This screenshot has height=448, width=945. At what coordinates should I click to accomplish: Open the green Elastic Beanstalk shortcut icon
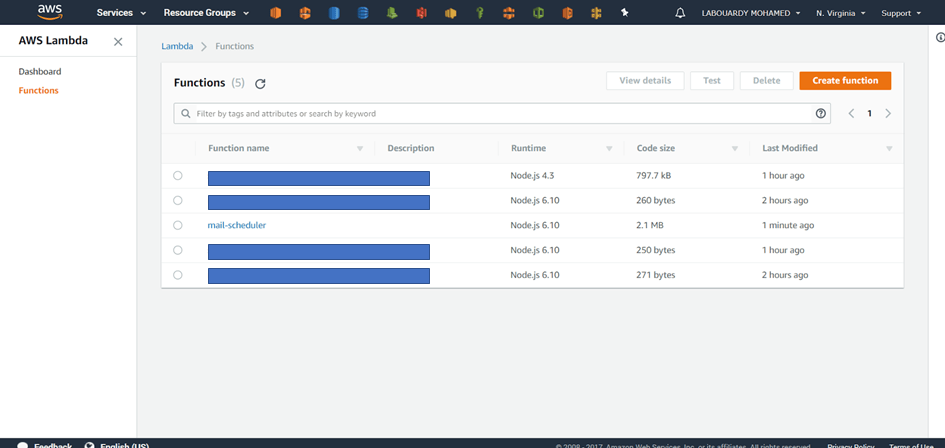click(x=392, y=13)
